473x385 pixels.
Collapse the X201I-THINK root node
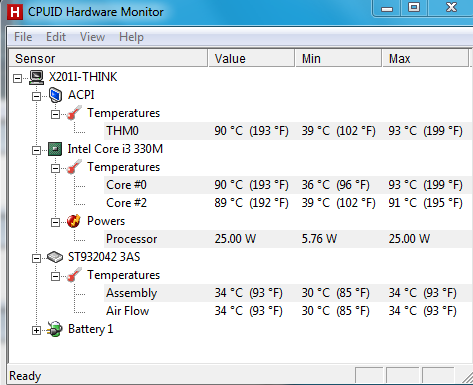17,79
